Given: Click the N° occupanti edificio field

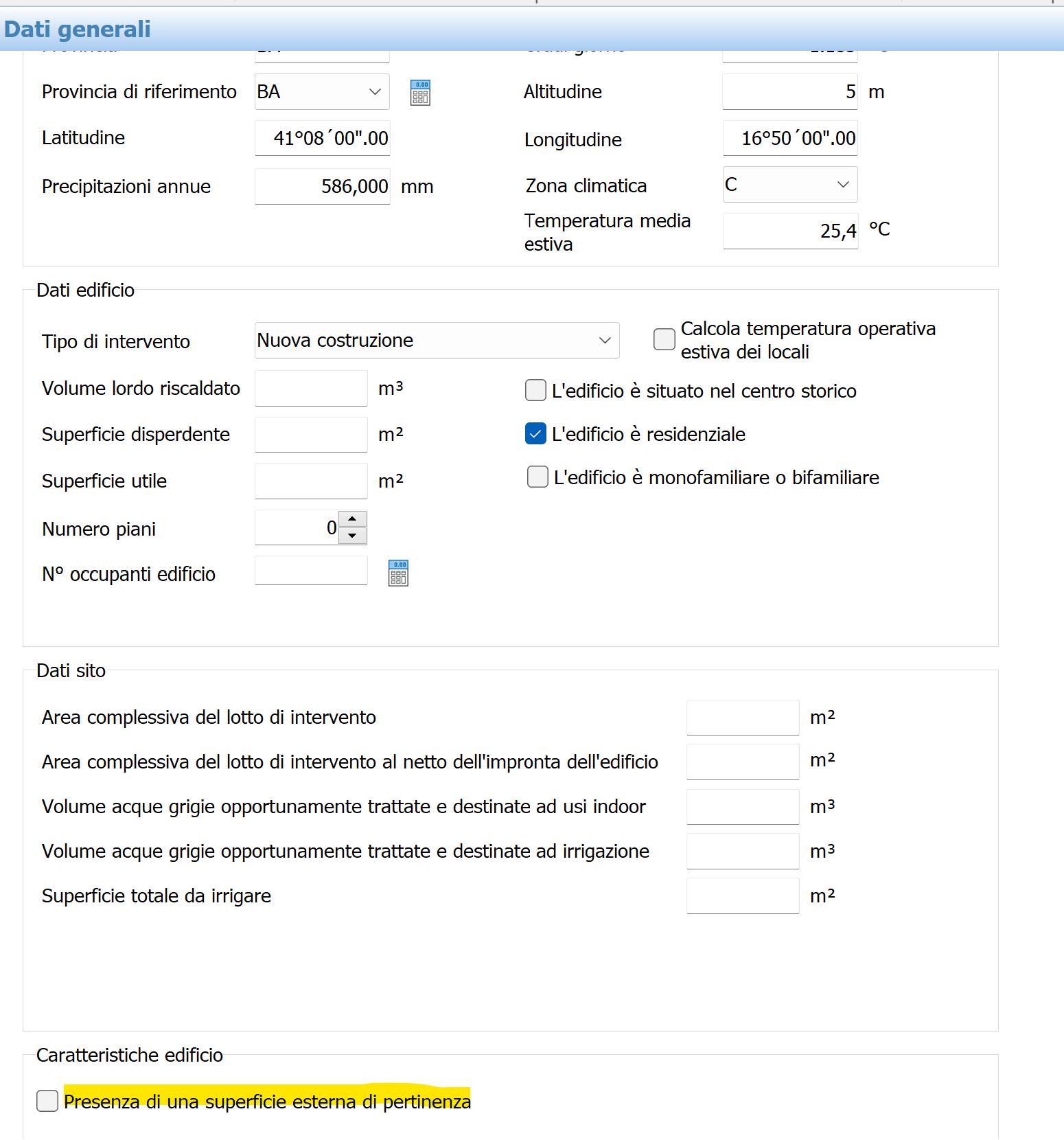Looking at the screenshot, I should click(311, 570).
